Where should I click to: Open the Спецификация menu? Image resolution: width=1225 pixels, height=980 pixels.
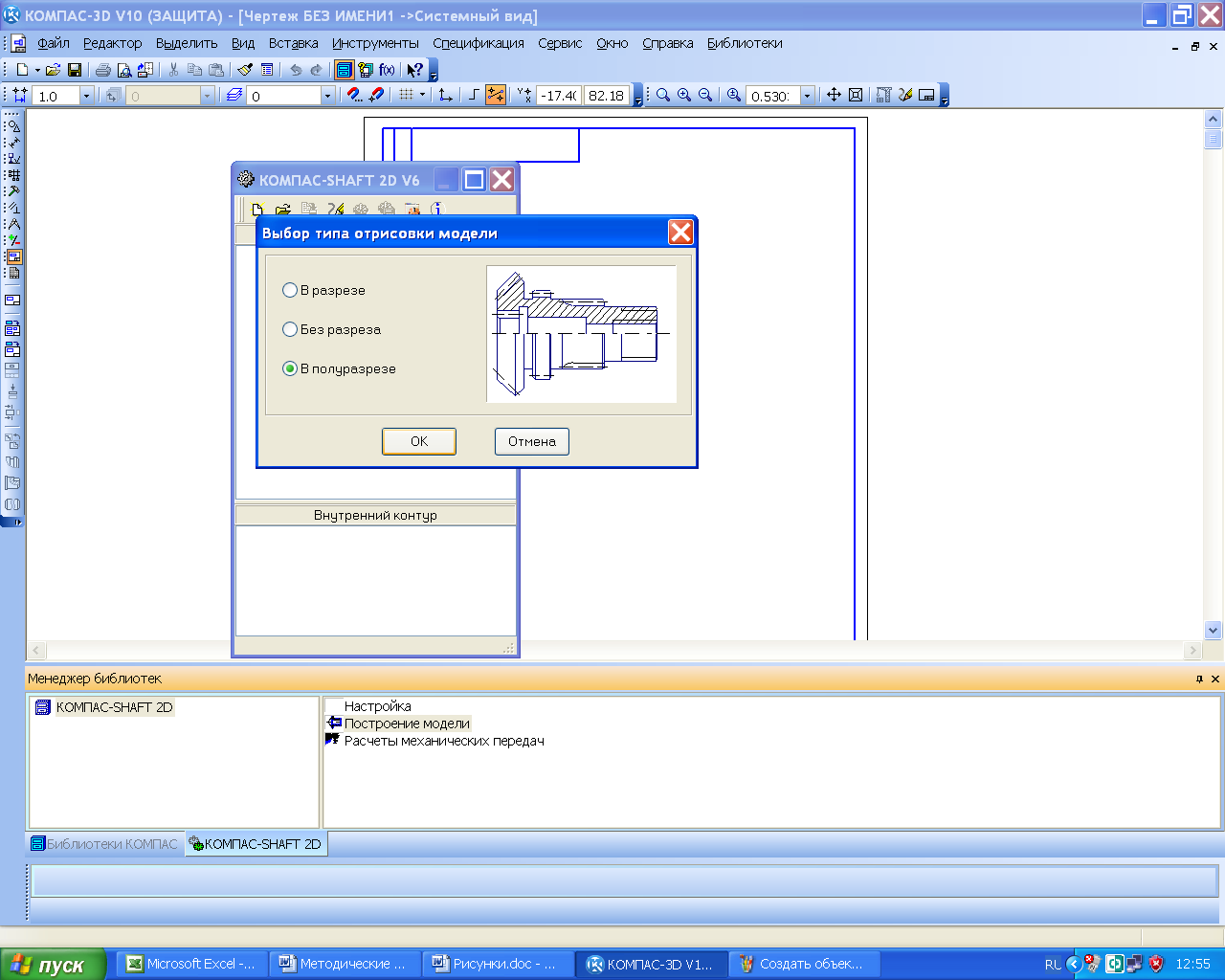[x=479, y=43]
